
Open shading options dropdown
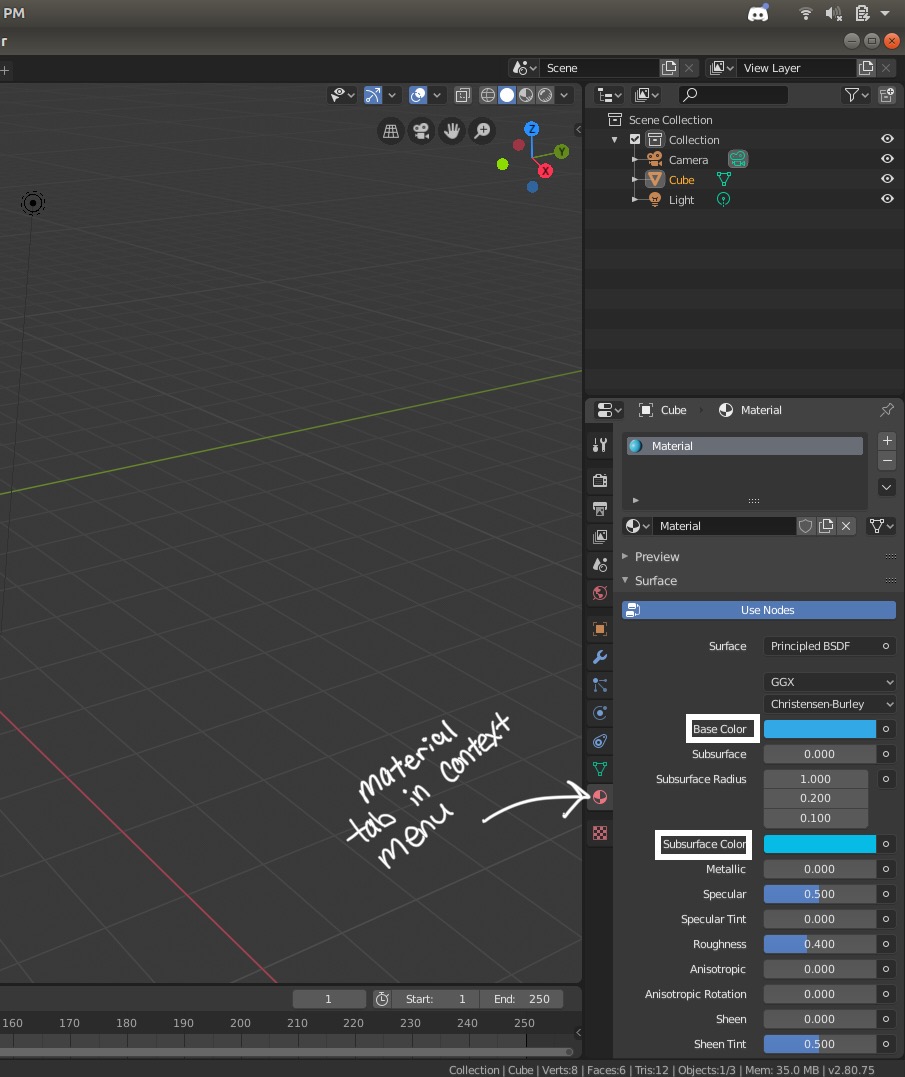(x=564, y=95)
